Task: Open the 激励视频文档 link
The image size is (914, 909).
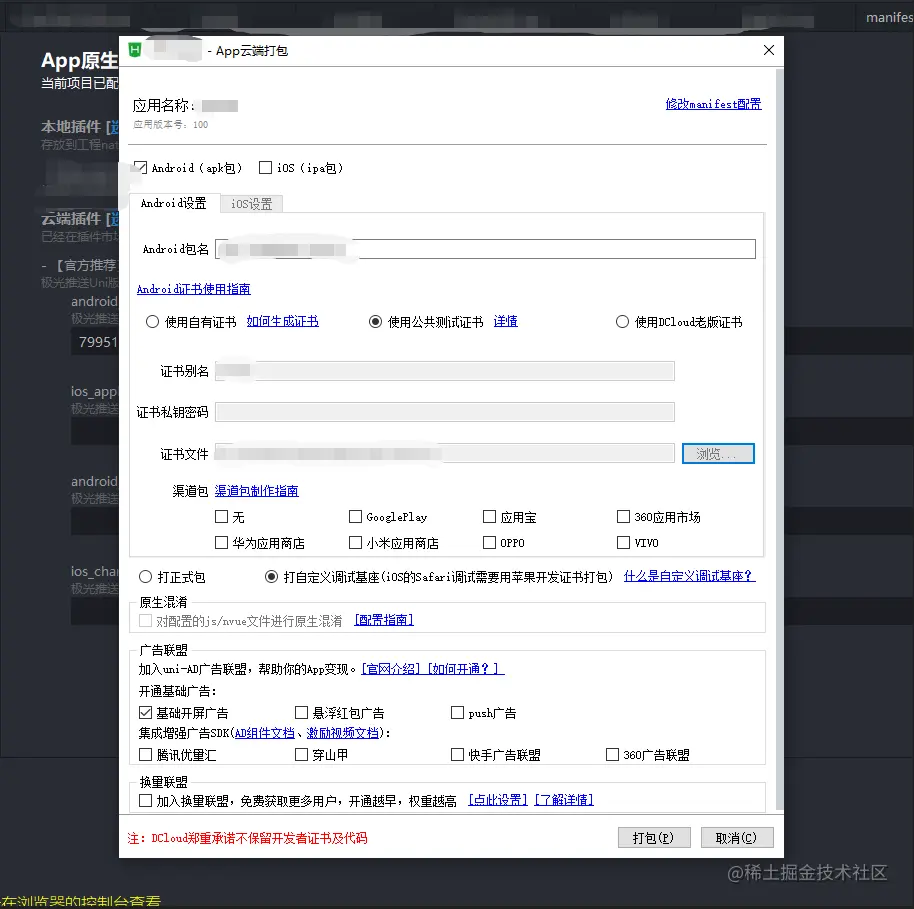Action: [x=343, y=733]
